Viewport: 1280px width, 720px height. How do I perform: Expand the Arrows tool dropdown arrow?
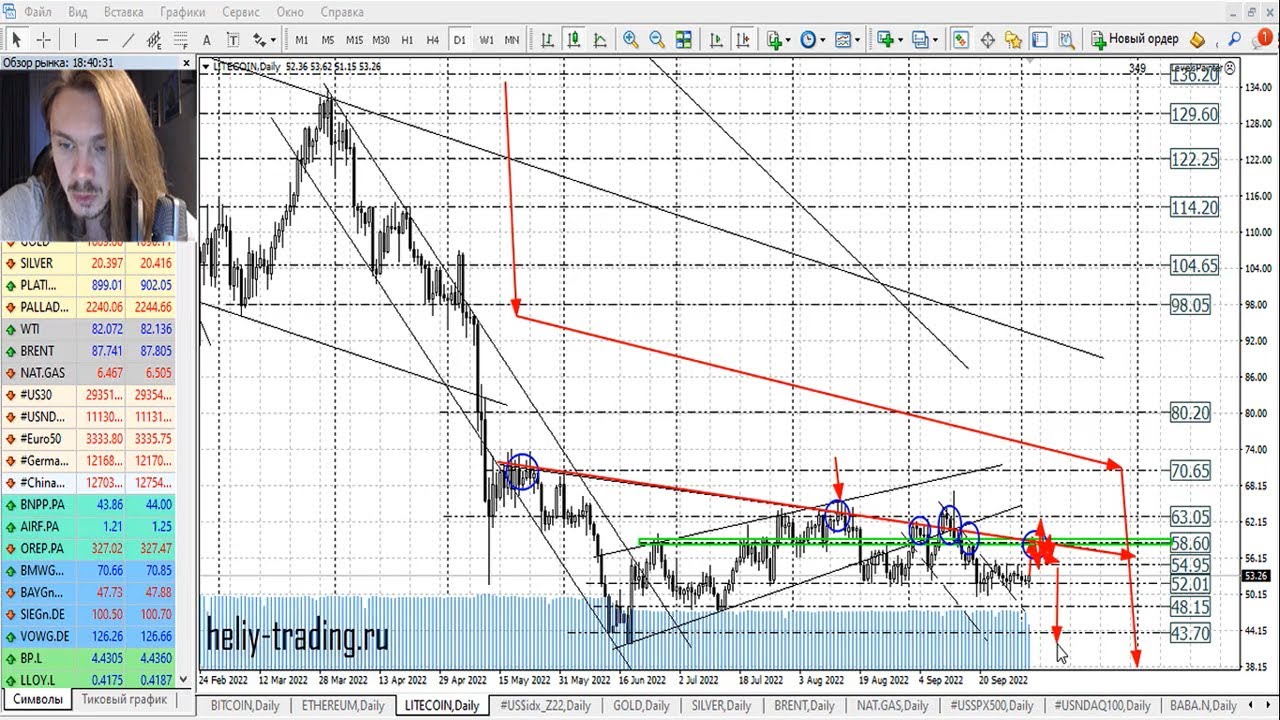(x=273, y=40)
